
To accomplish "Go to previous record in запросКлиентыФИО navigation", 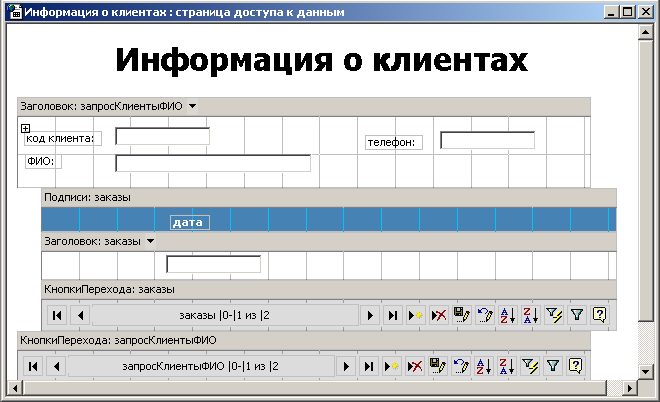I will pyautogui.click(x=57, y=366).
